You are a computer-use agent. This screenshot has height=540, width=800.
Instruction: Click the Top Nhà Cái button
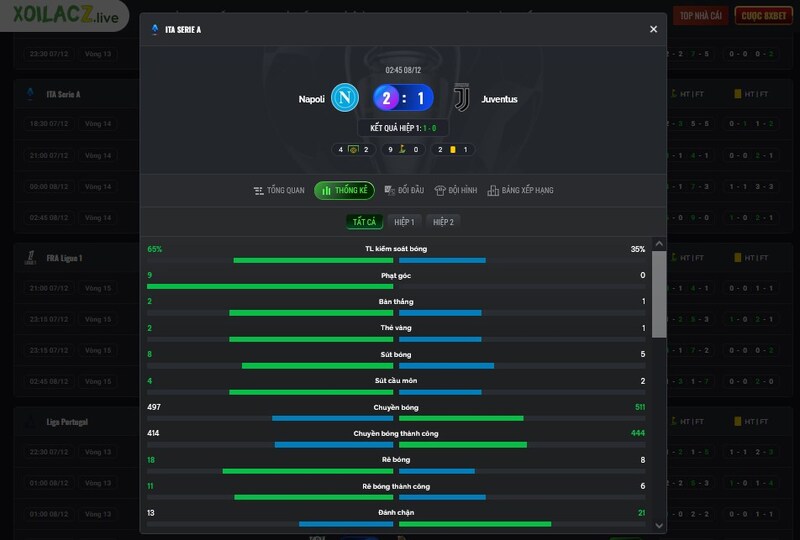[700, 15]
